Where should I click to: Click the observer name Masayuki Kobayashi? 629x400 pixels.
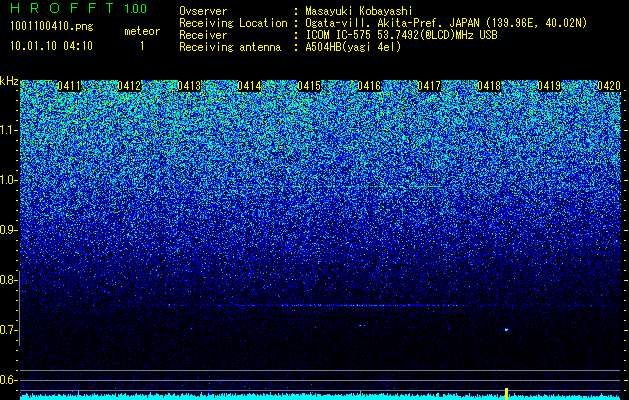pos(359,11)
